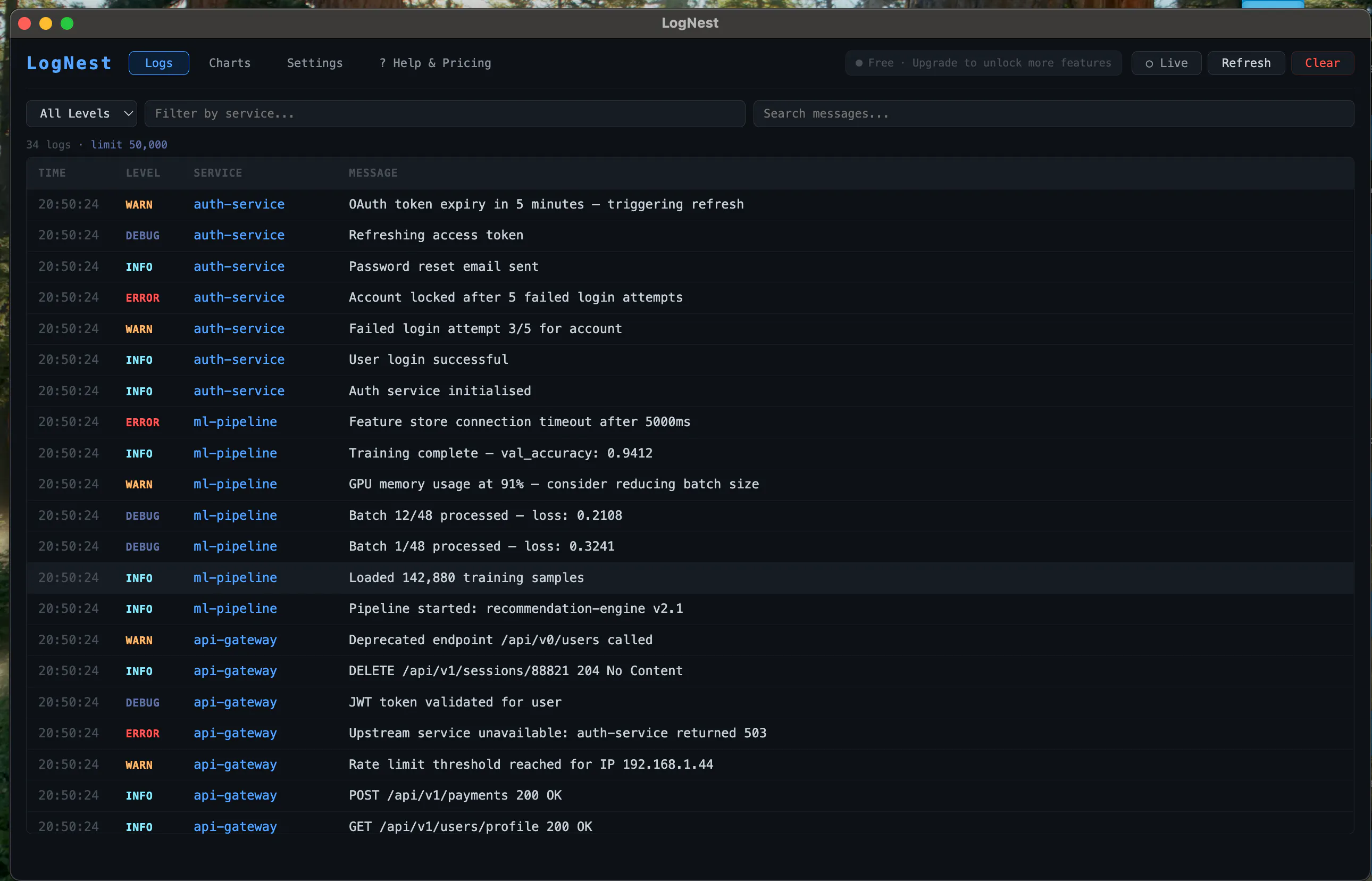Click the TIME column header
Image resolution: width=1372 pixels, height=881 pixels.
pyautogui.click(x=52, y=173)
